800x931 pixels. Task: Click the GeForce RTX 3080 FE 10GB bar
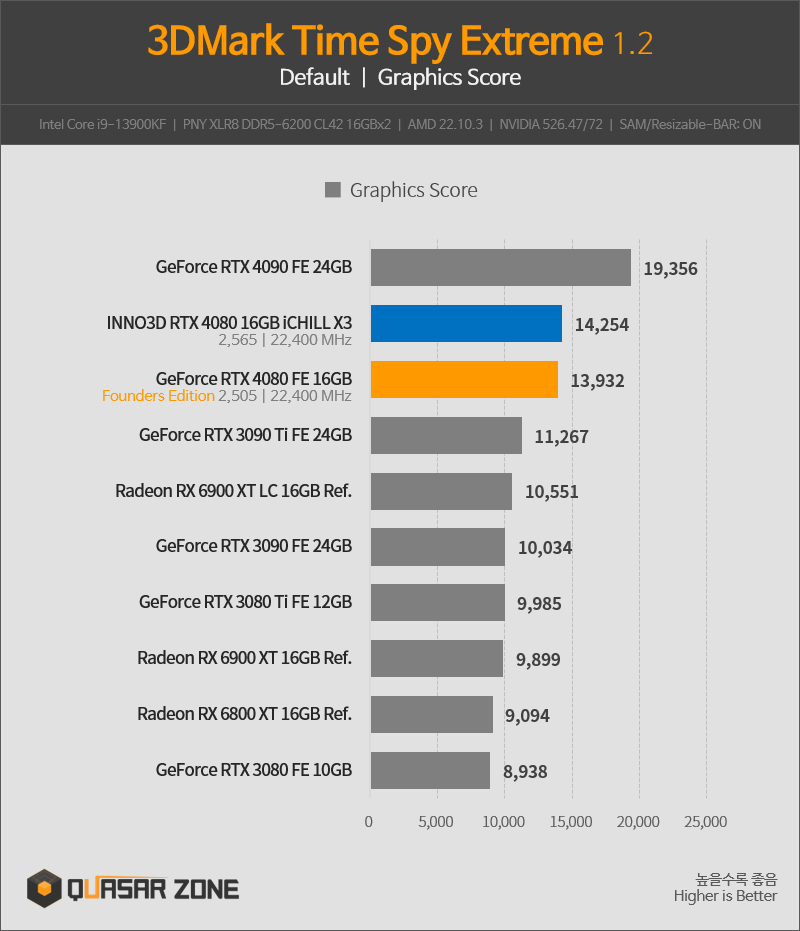tap(431, 770)
